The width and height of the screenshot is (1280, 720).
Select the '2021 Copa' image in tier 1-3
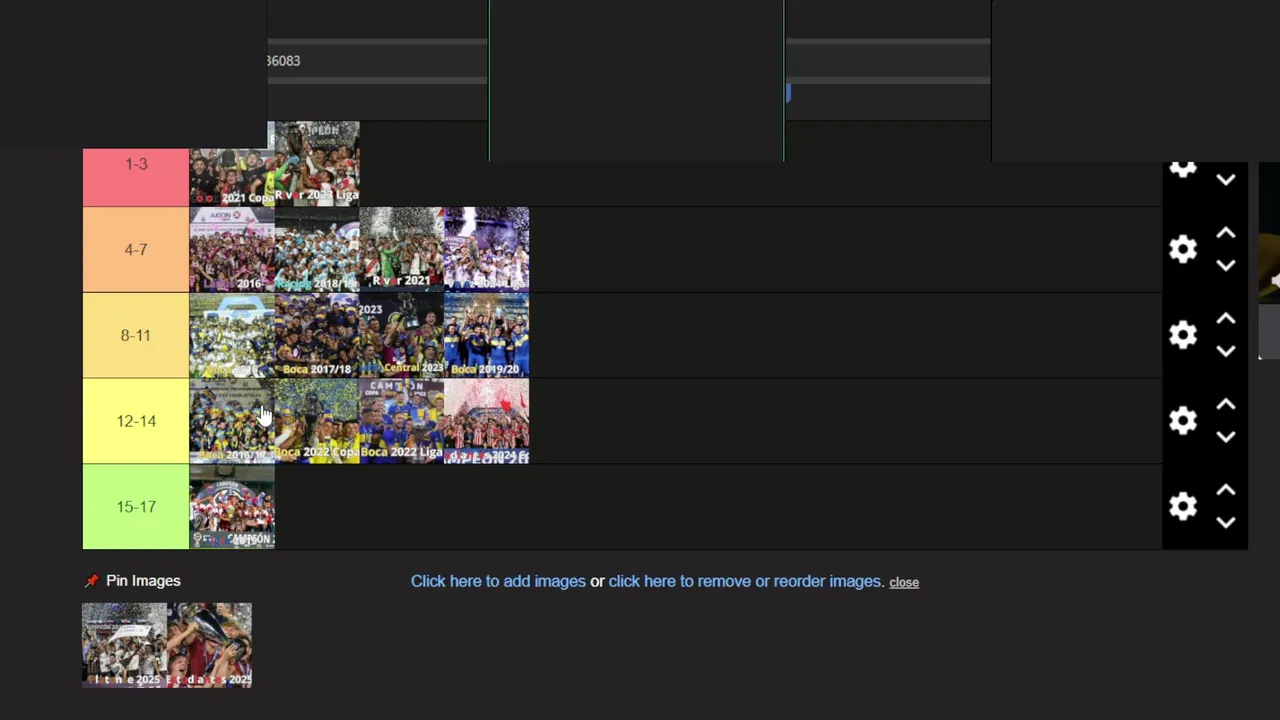[x=232, y=177]
